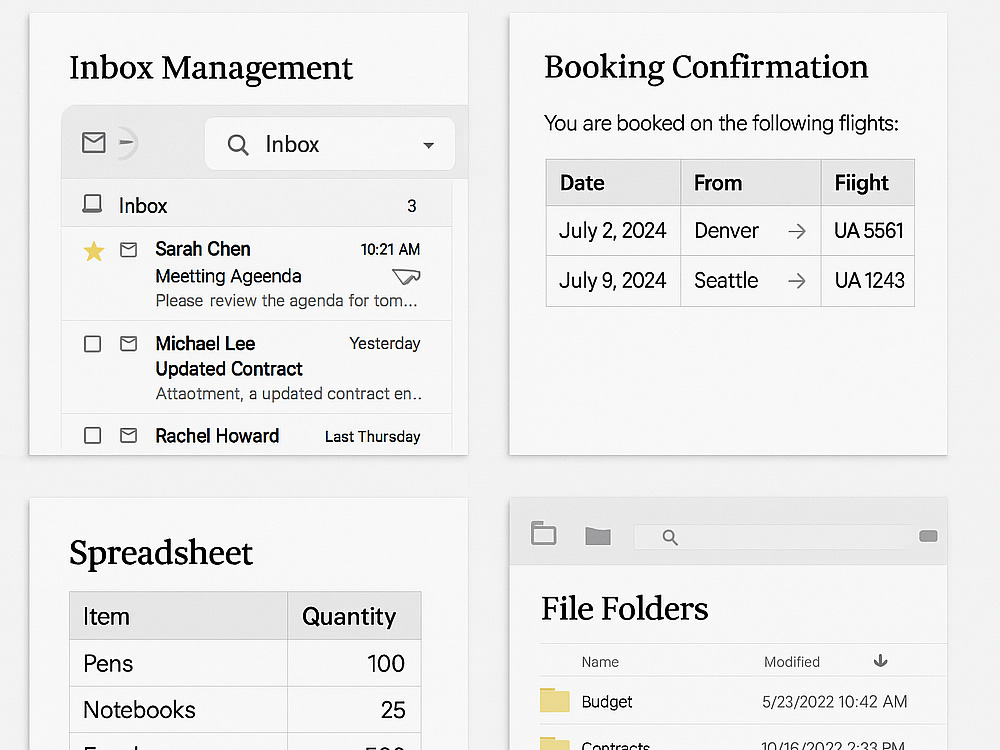
Task: Click the Quantity column header
Action: (354, 616)
